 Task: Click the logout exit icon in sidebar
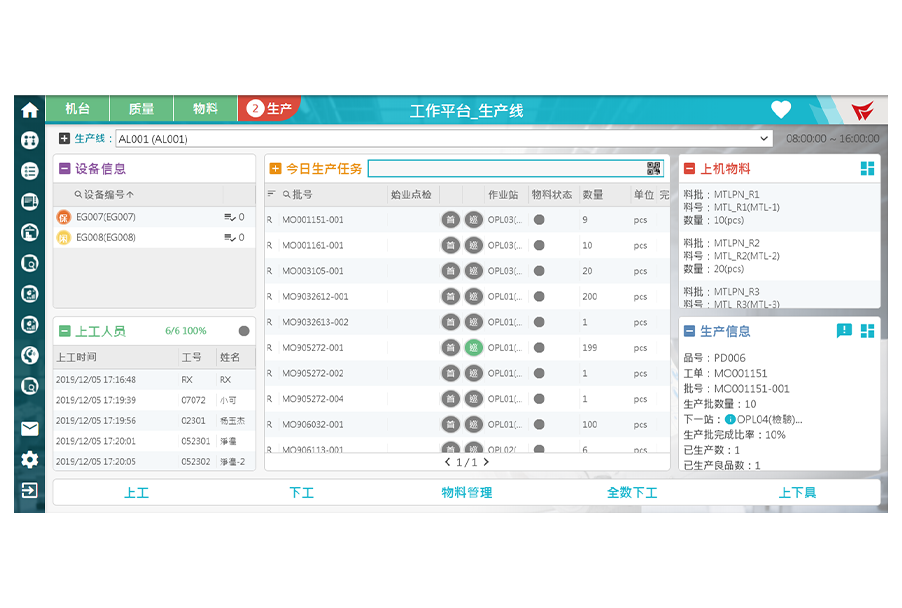tap(29, 490)
